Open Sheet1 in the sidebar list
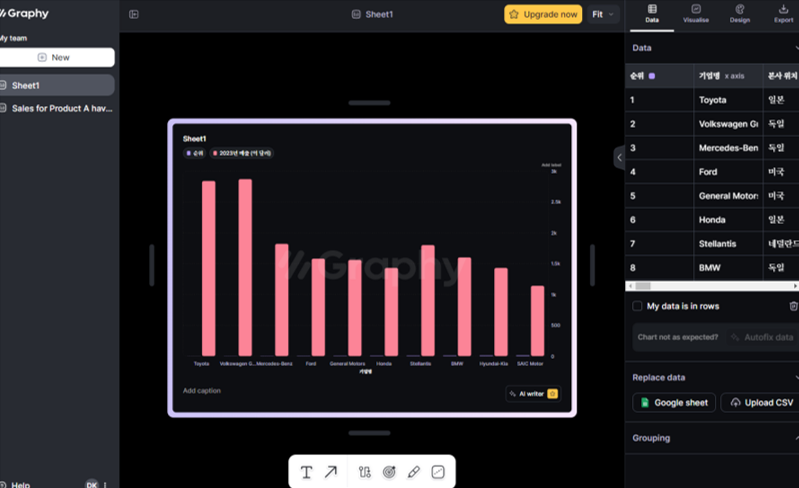Viewport: 799px width, 488px height. coord(56,86)
